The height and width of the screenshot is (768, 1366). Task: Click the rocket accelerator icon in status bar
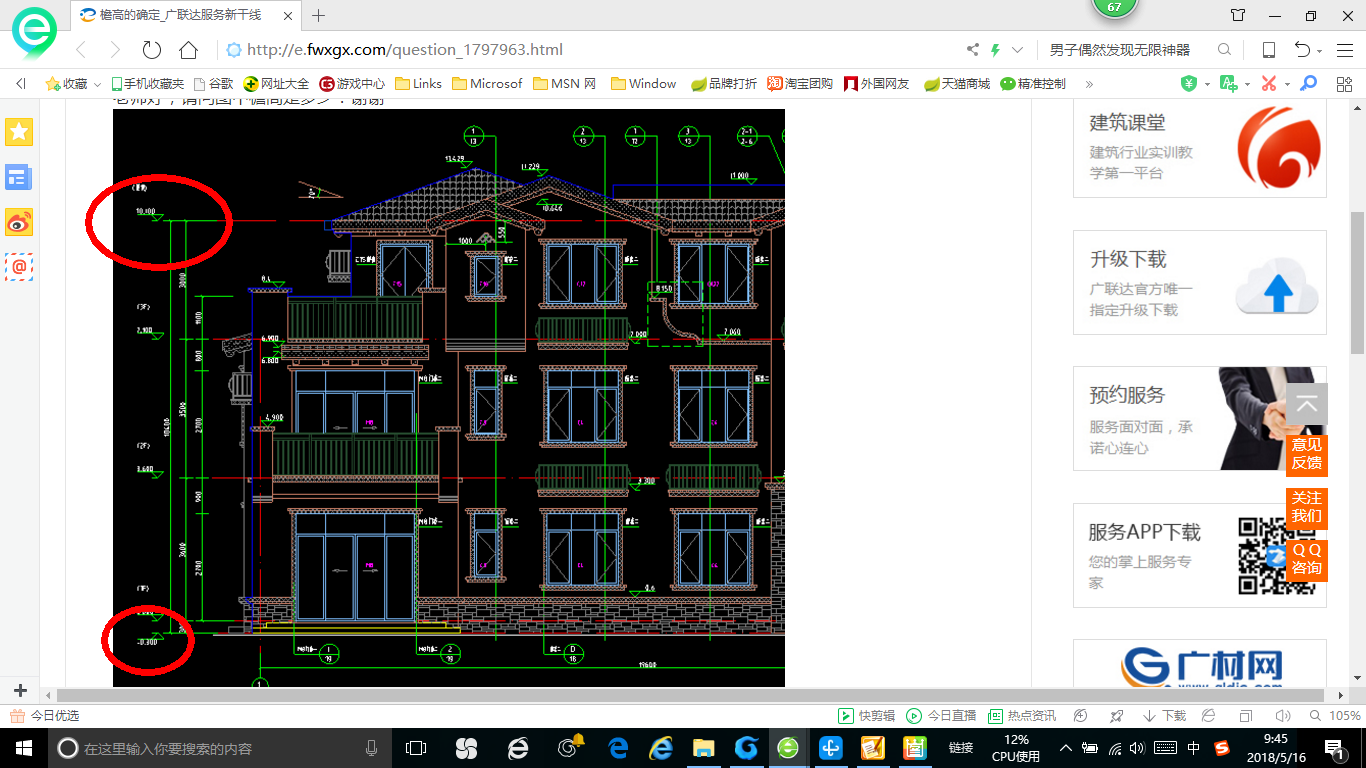[1118, 716]
